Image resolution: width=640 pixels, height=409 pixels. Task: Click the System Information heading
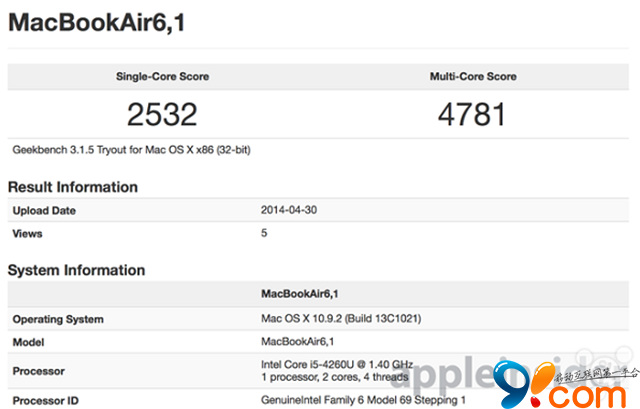(76, 270)
